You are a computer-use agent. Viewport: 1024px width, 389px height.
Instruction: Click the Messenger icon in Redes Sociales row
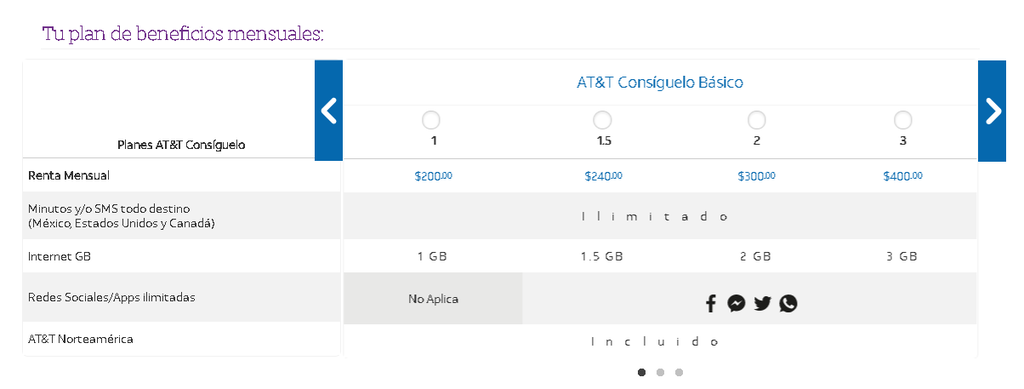point(736,303)
